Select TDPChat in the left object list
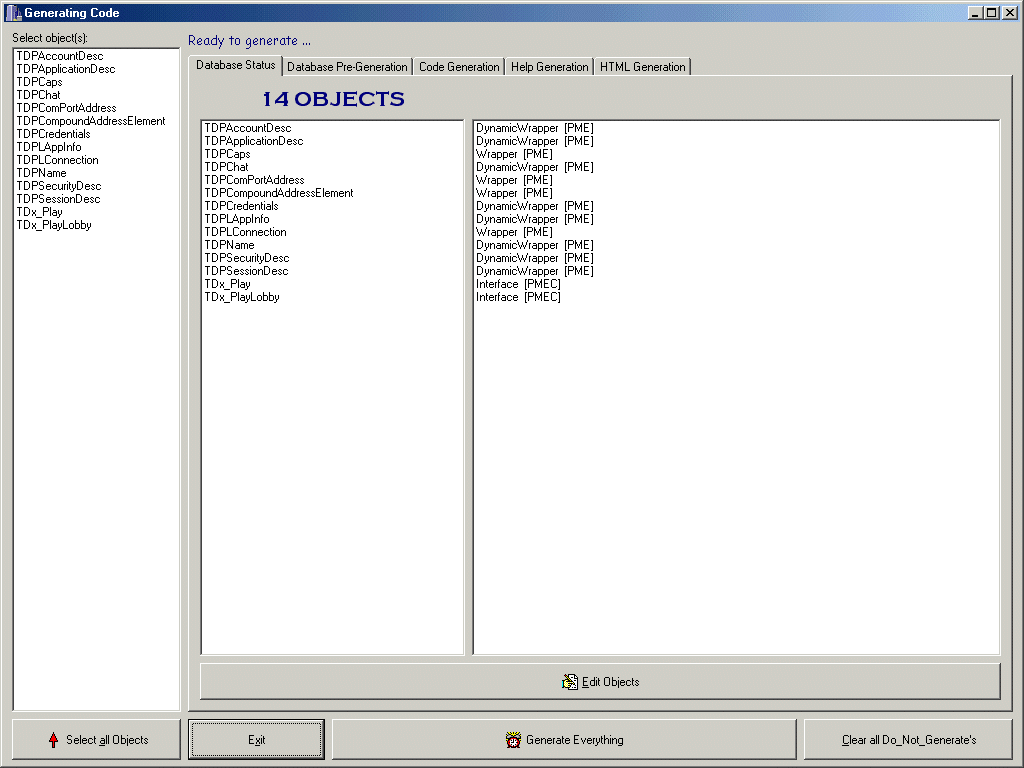Viewport: 1024px width, 768px height. [x=38, y=95]
